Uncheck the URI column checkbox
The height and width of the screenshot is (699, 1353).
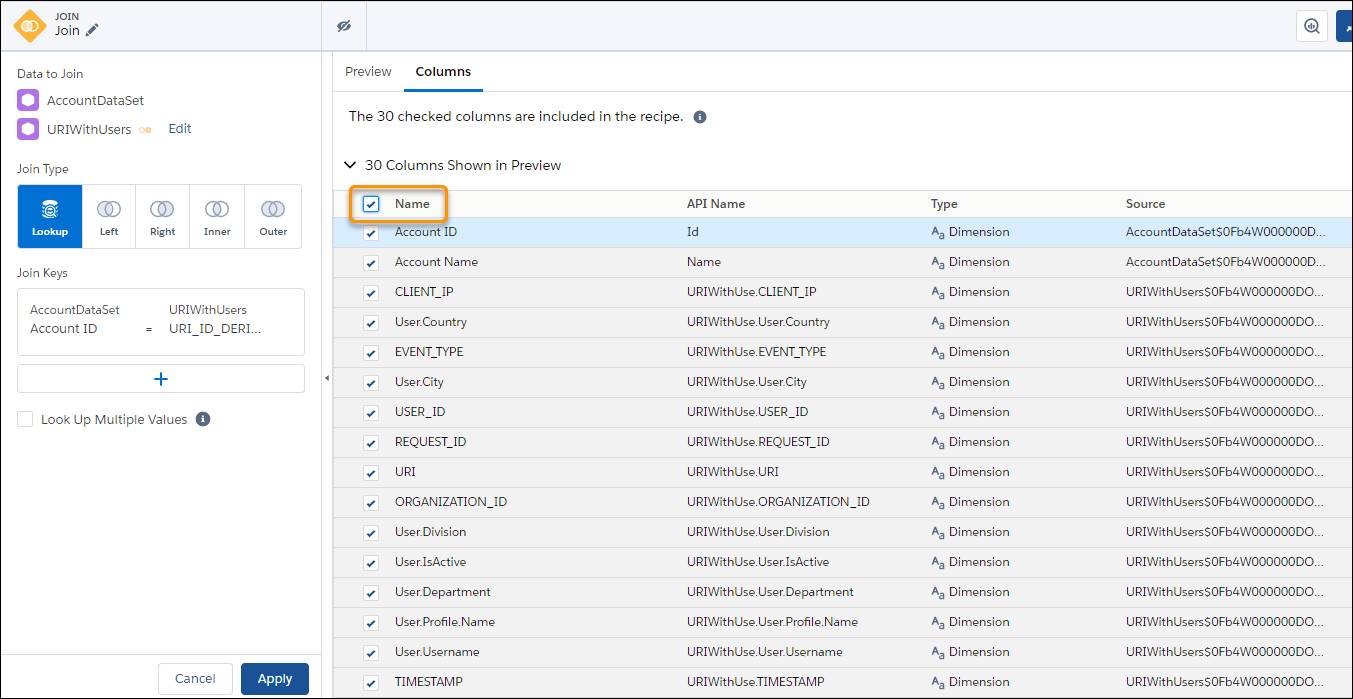coord(371,473)
